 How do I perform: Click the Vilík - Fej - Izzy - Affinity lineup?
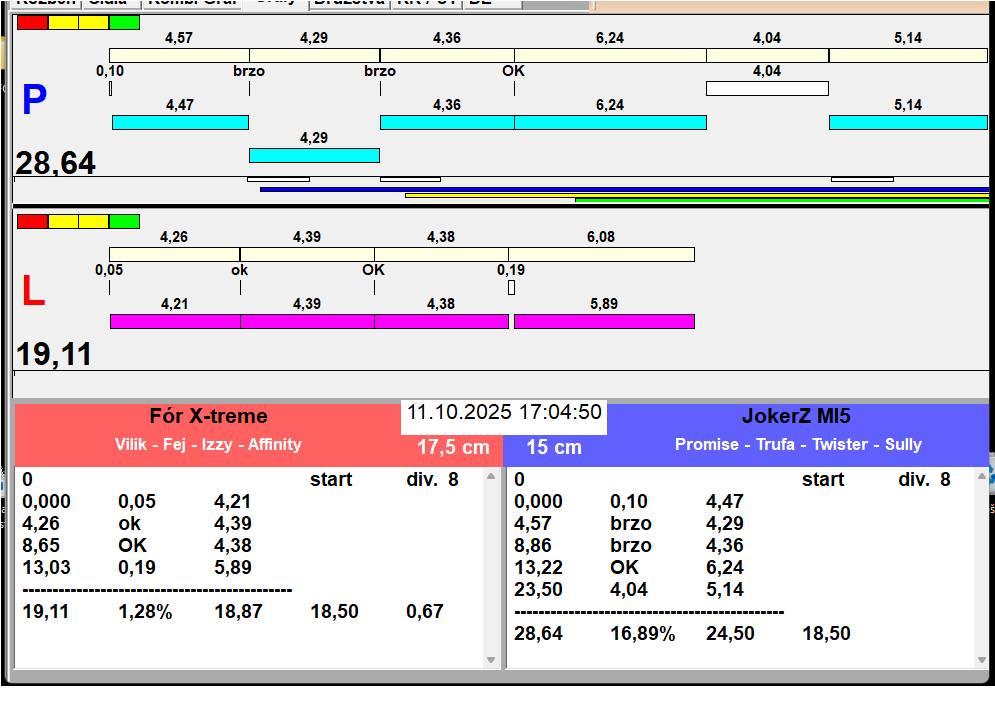coord(208,444)
